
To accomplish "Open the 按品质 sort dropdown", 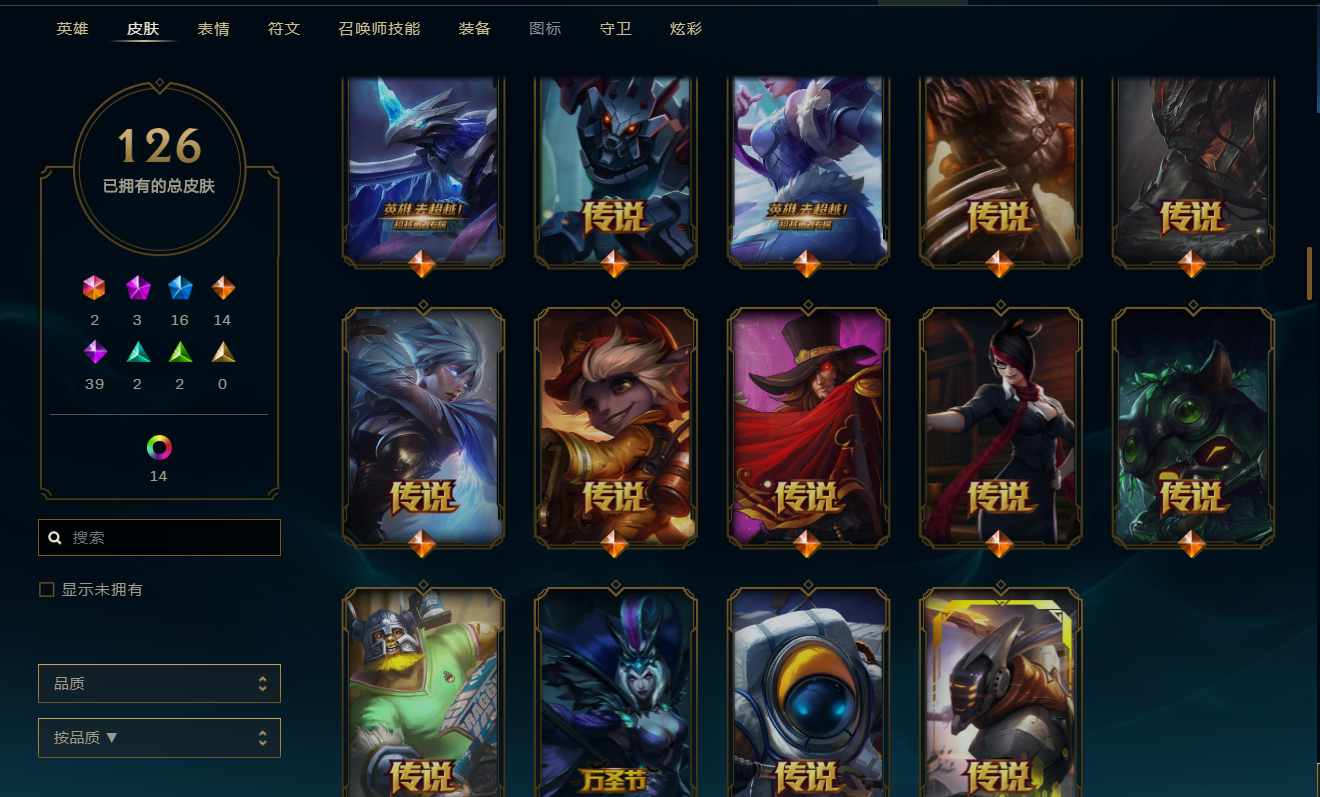I will (x=159, y=738).
